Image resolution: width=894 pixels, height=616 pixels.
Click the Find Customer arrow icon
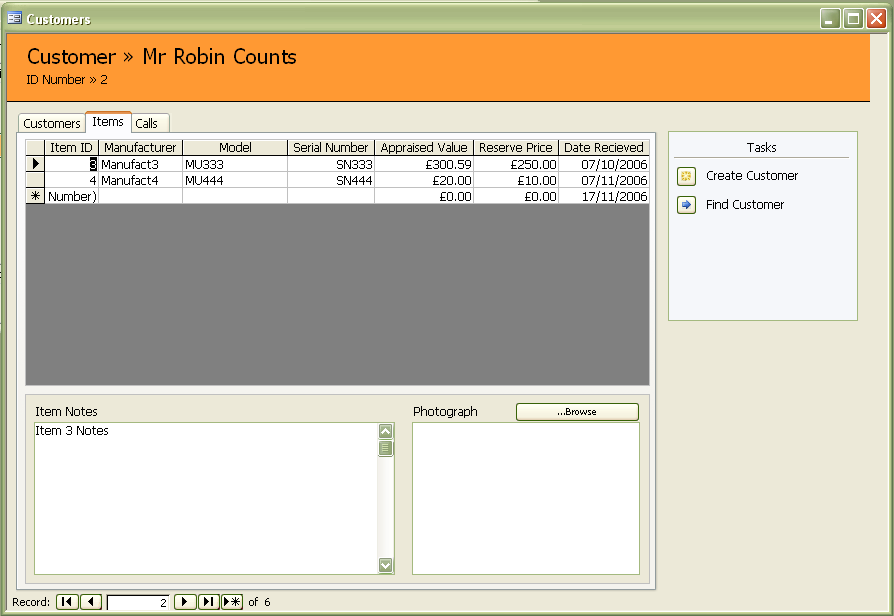[686, 205]
